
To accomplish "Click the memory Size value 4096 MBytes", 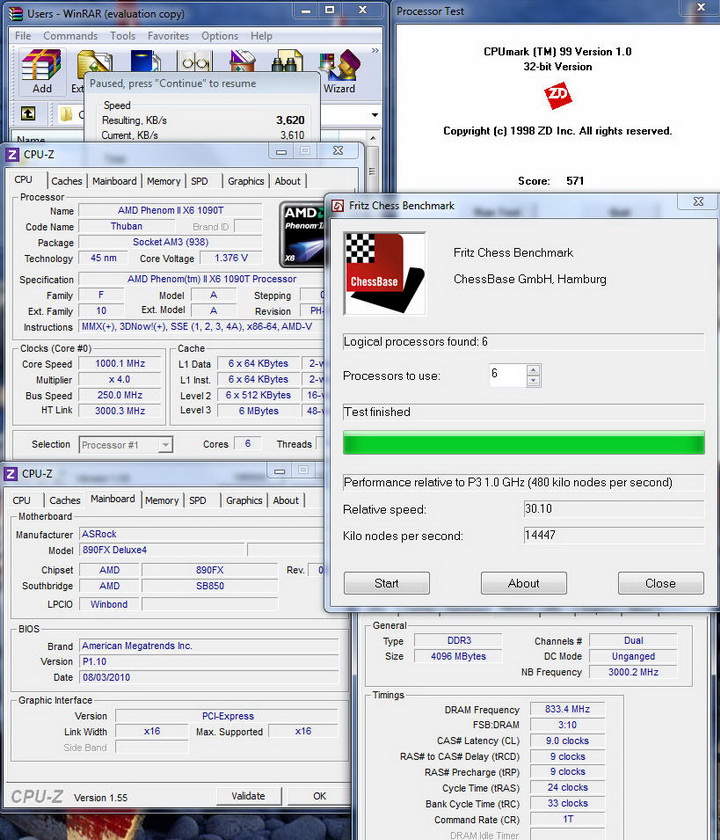I will coord(458,656).
